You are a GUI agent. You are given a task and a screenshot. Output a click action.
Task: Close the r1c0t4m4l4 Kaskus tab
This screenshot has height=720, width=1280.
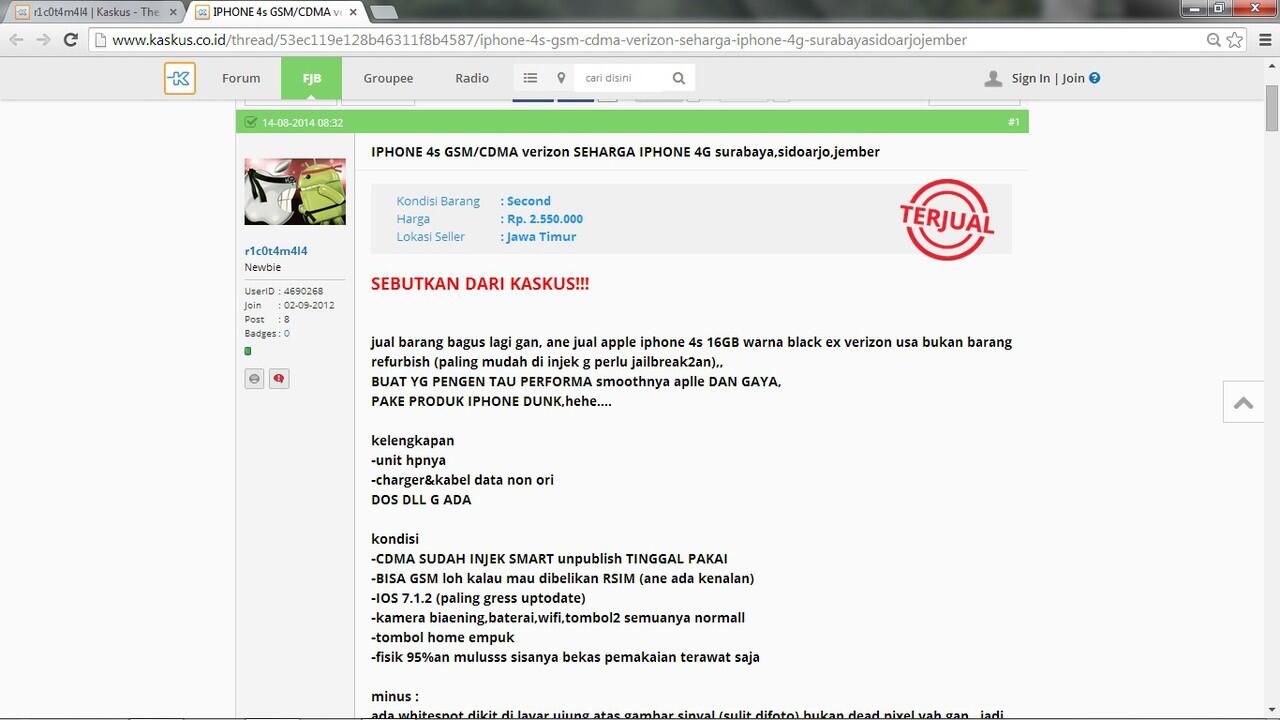[x=172, y=12]
